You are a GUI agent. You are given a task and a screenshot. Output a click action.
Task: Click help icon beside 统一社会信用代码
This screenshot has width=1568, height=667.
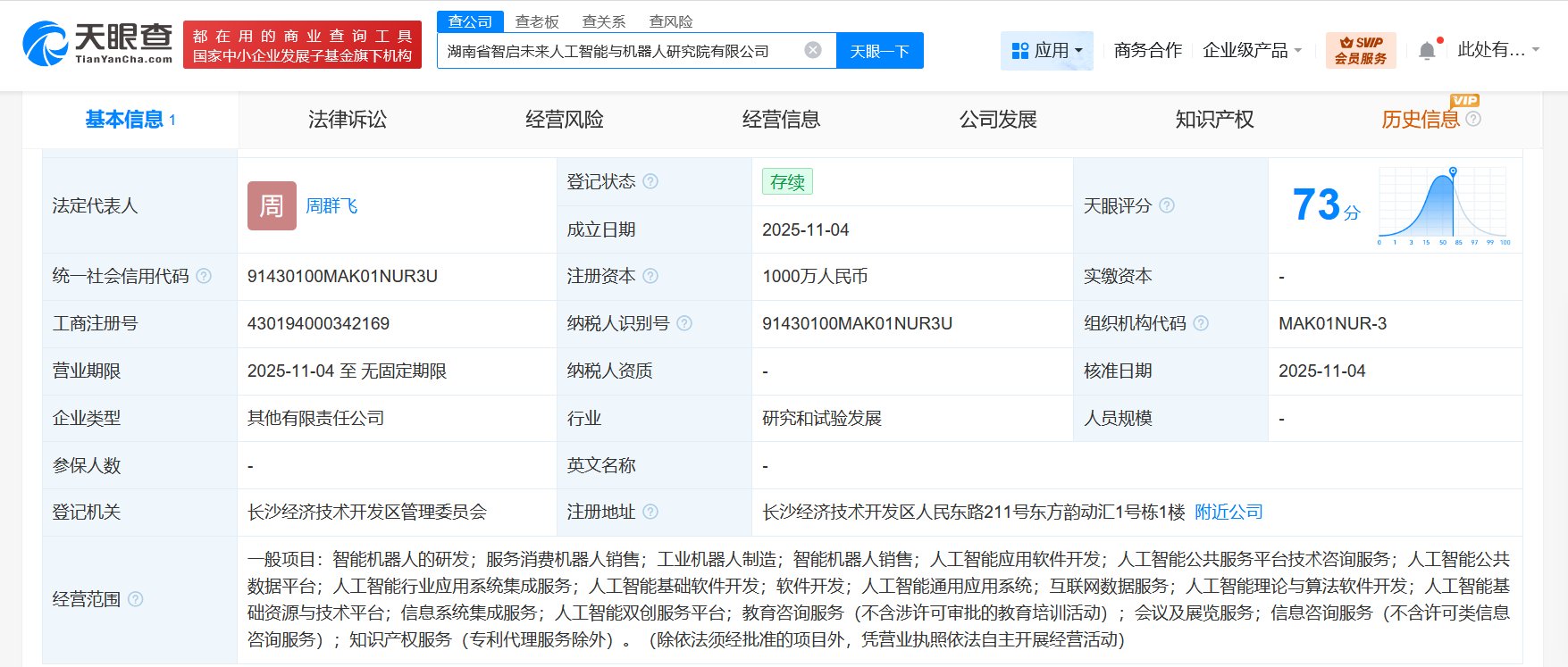point(204,276)
